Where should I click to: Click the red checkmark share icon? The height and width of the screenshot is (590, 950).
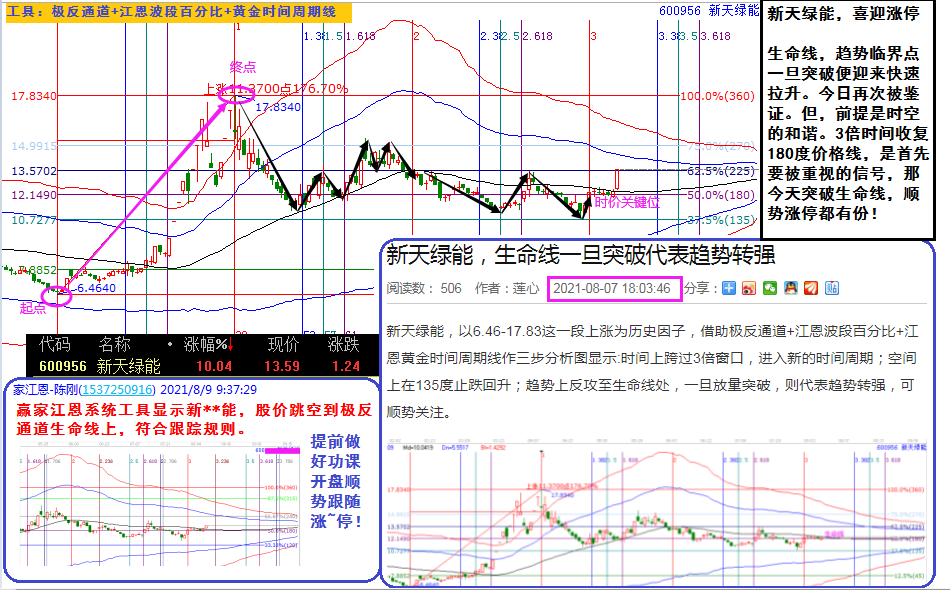click(x=811, y=288)
